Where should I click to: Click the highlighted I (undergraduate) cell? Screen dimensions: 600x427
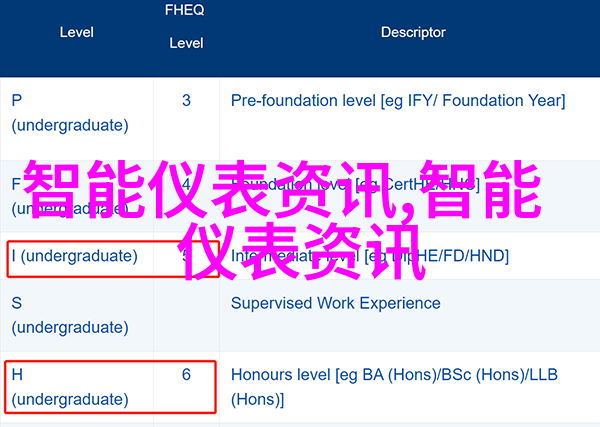pos(113,259)
